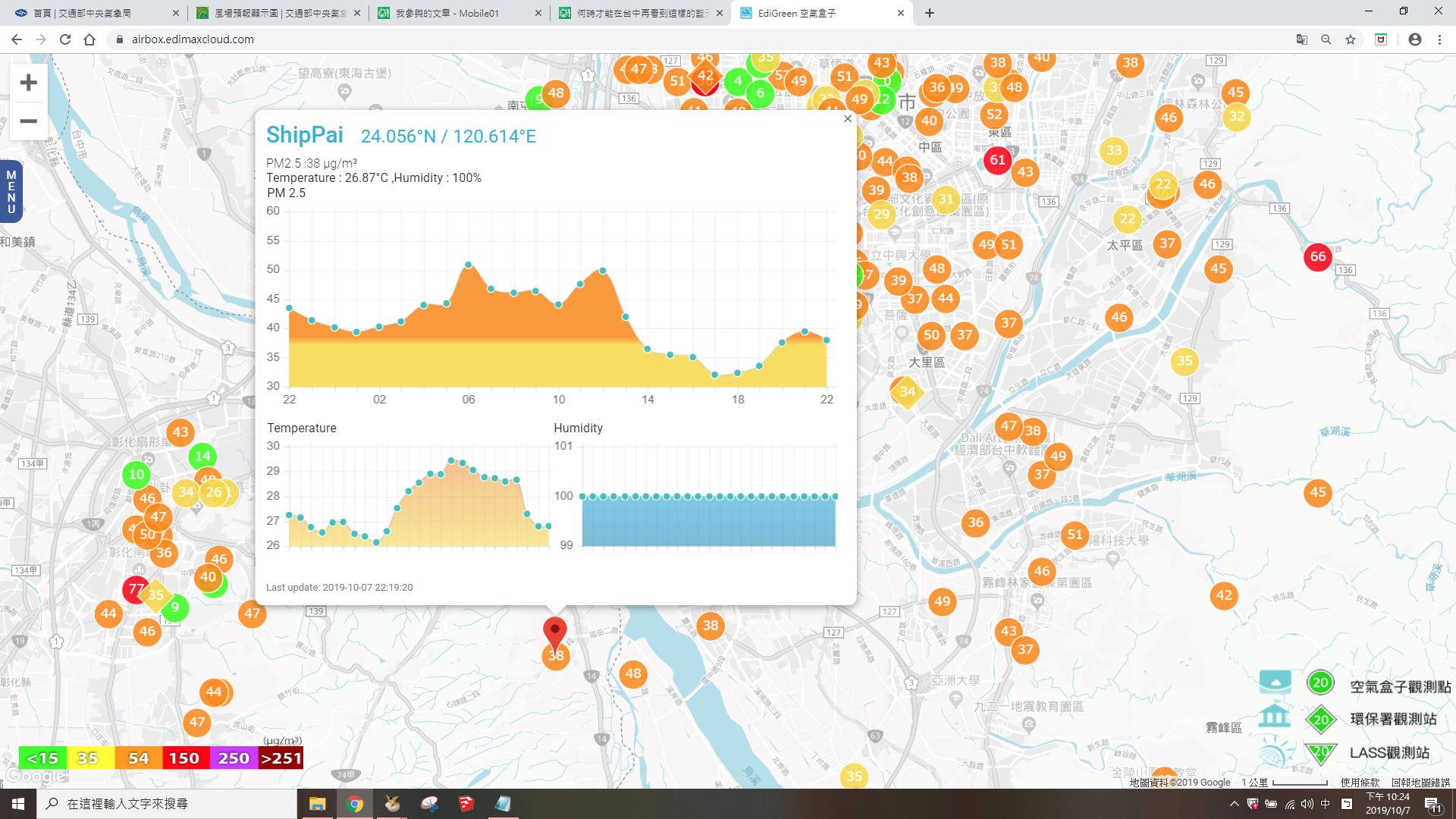Toggle the EPA station building icon in legend
The image size is (1456, 819).
[1275, 717]
